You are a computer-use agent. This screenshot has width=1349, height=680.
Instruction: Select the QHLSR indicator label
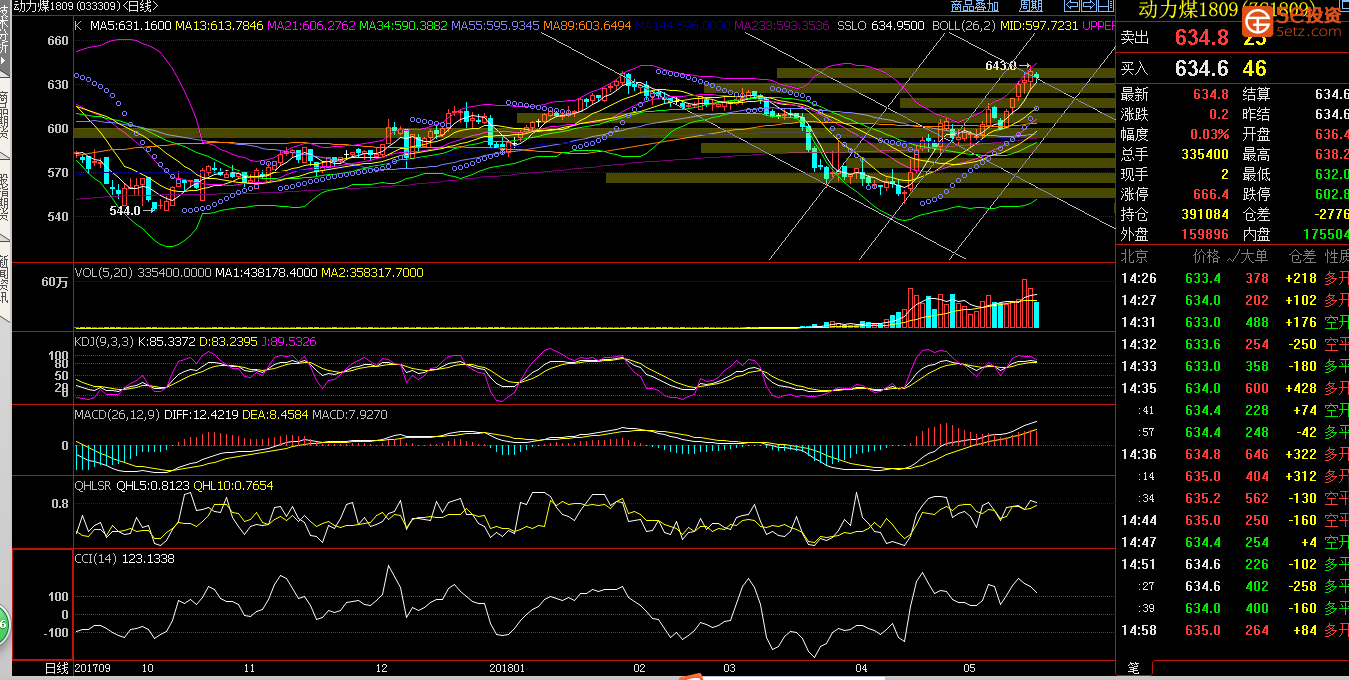(94, 486)
